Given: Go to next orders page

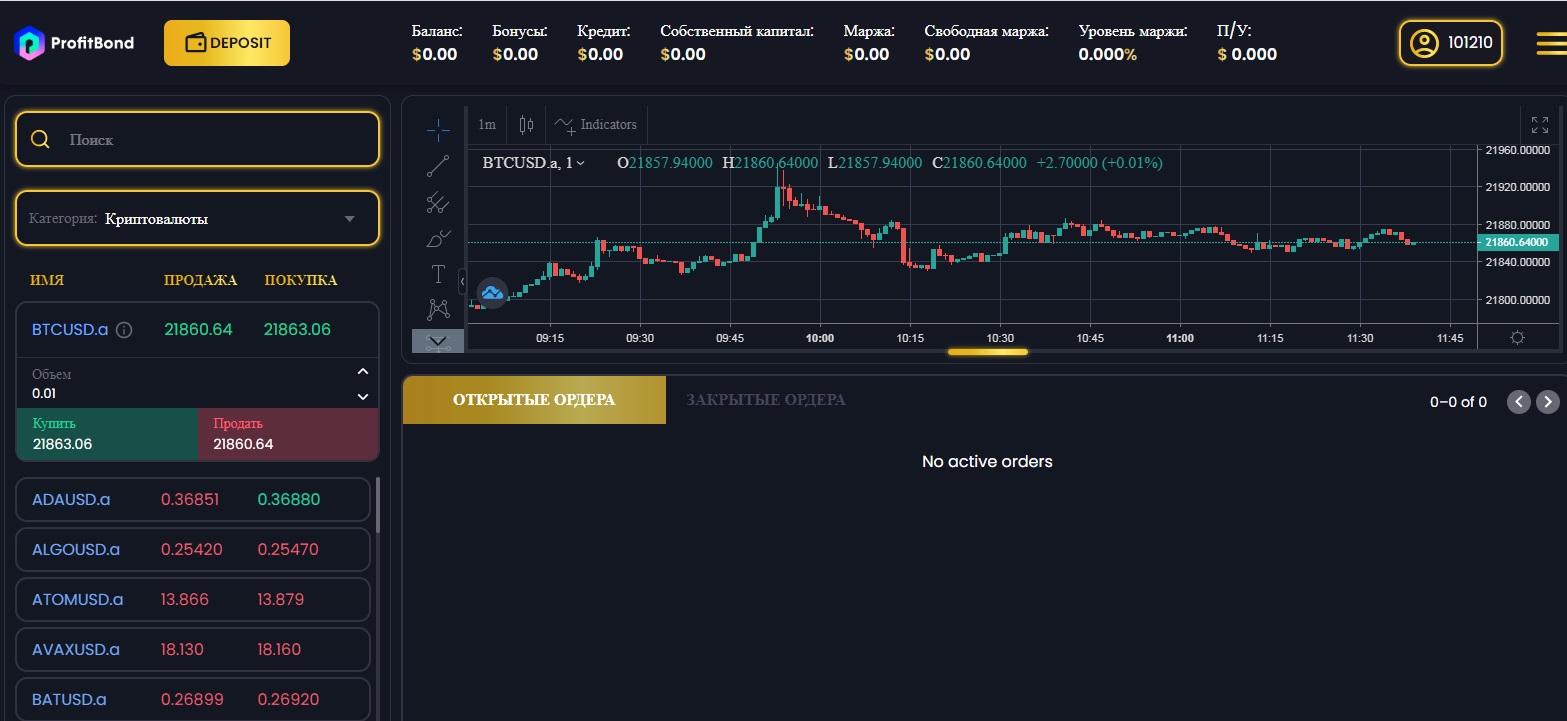Looking at the screenshot, I should pyautogui.click(x=1547, y=402).
